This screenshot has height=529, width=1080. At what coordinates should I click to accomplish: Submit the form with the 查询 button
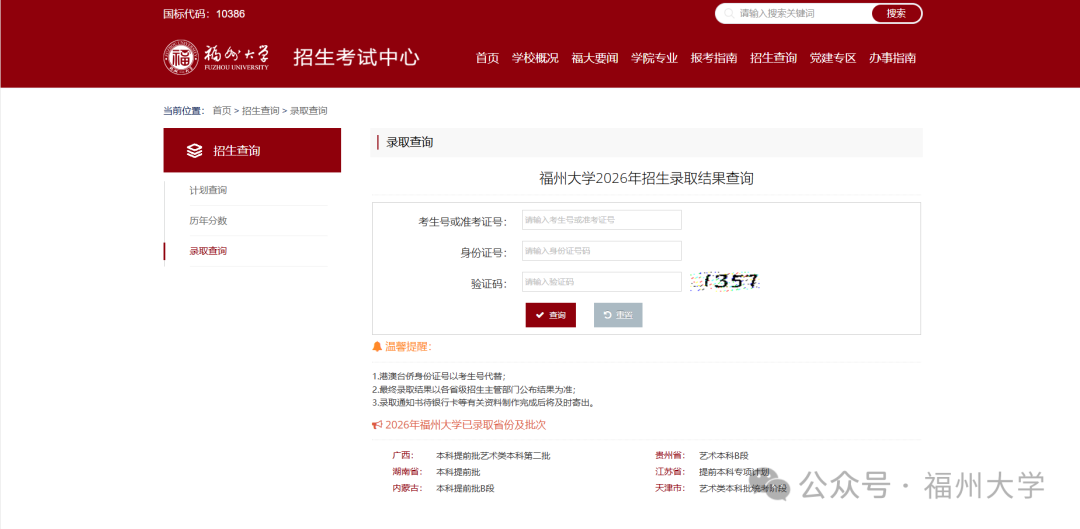coord(550,315)
